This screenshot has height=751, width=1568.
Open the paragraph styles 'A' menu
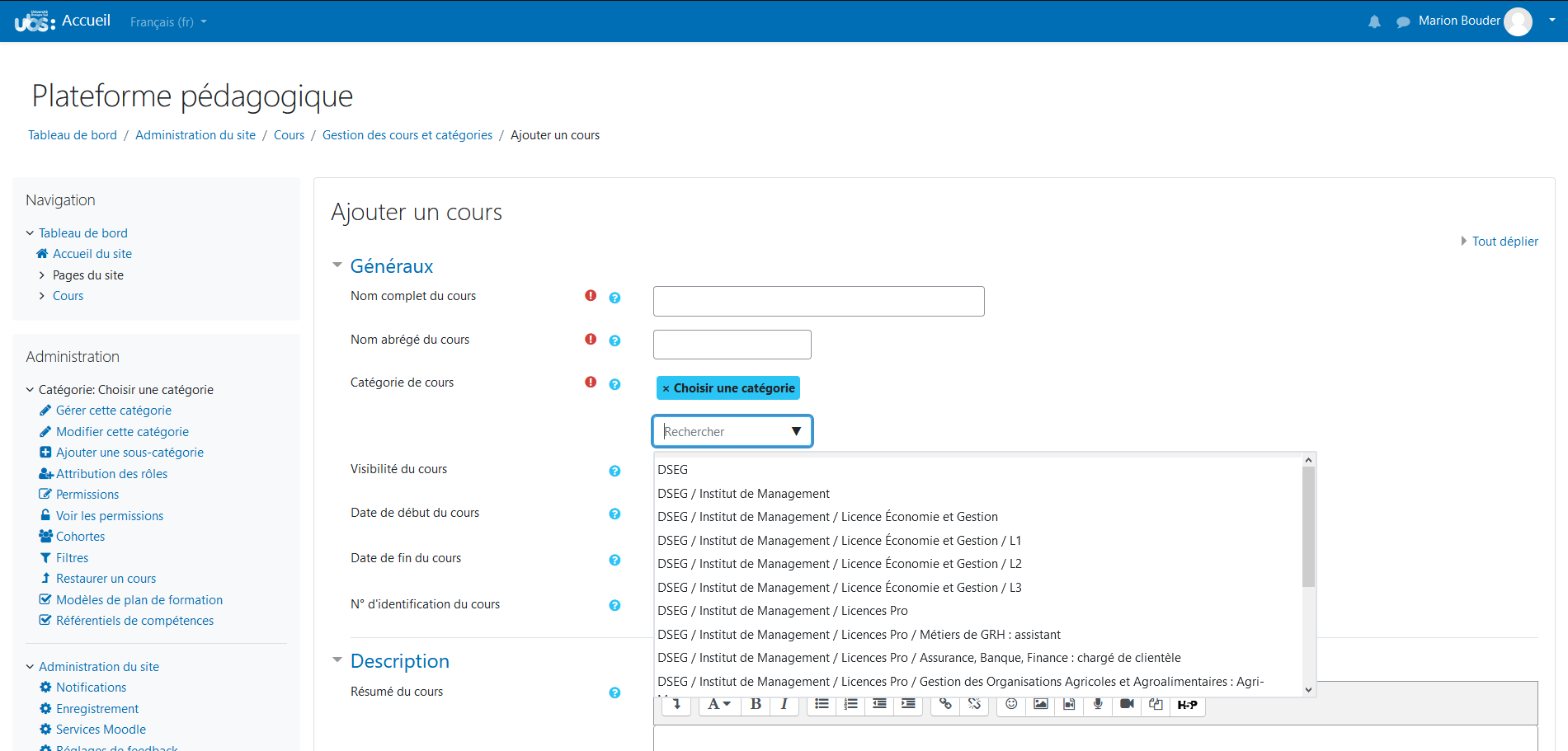[x=719, y=705]
